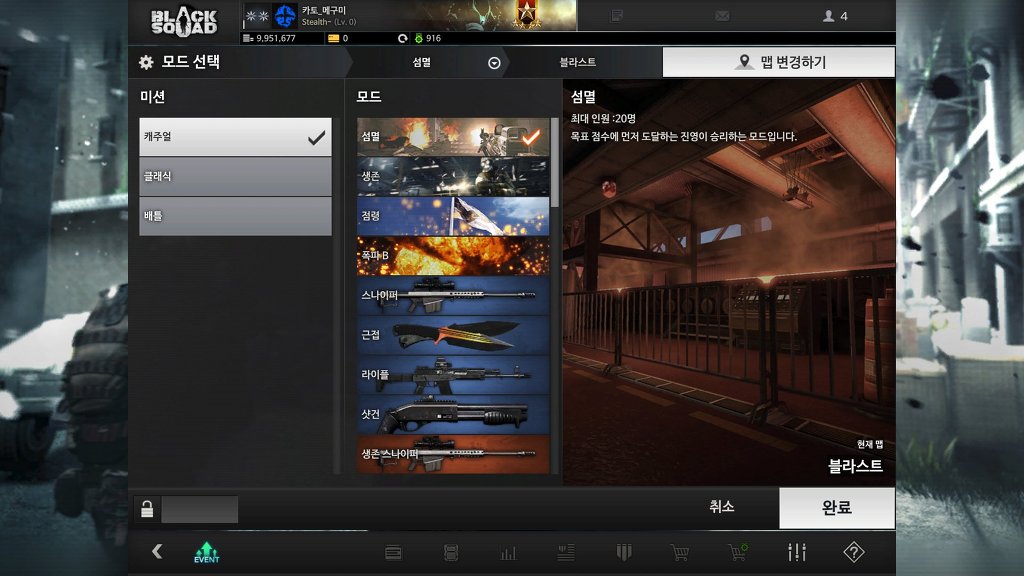Open the notes icon in top bar
The image size is (1024, 576).
tap(616, 16)
